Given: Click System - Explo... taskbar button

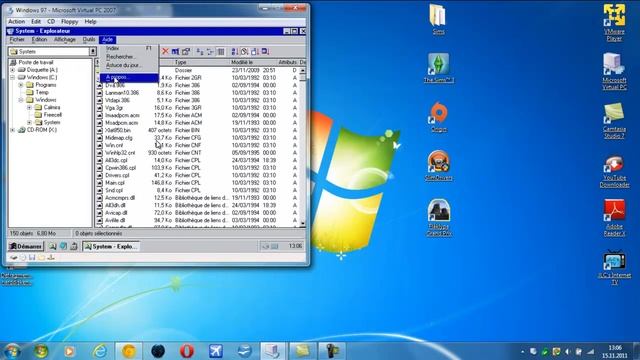Looking at the screenshot, I should tap(111, 247).
